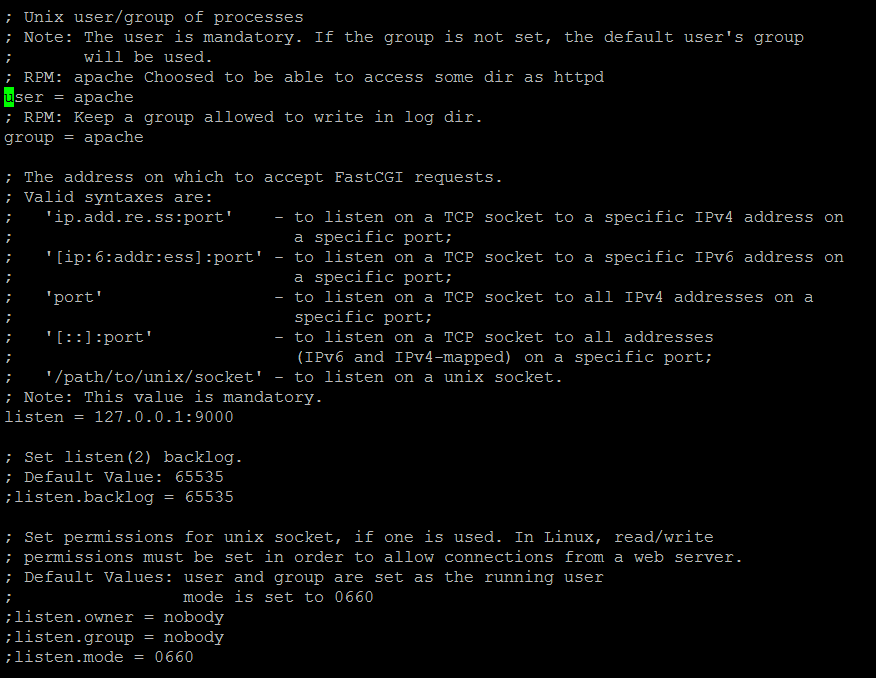Click the listen address 127.0.0.1:9000

click(164, 417)
